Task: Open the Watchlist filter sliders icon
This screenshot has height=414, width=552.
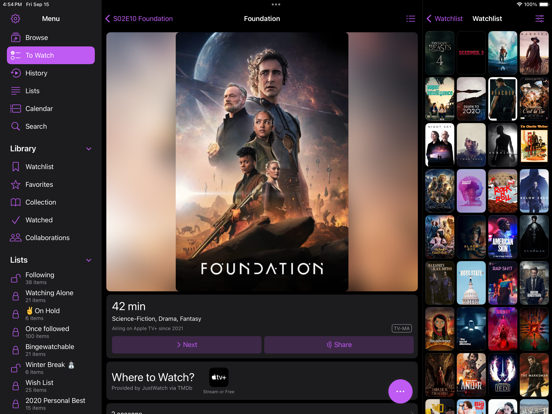Action: click(539, 19)
